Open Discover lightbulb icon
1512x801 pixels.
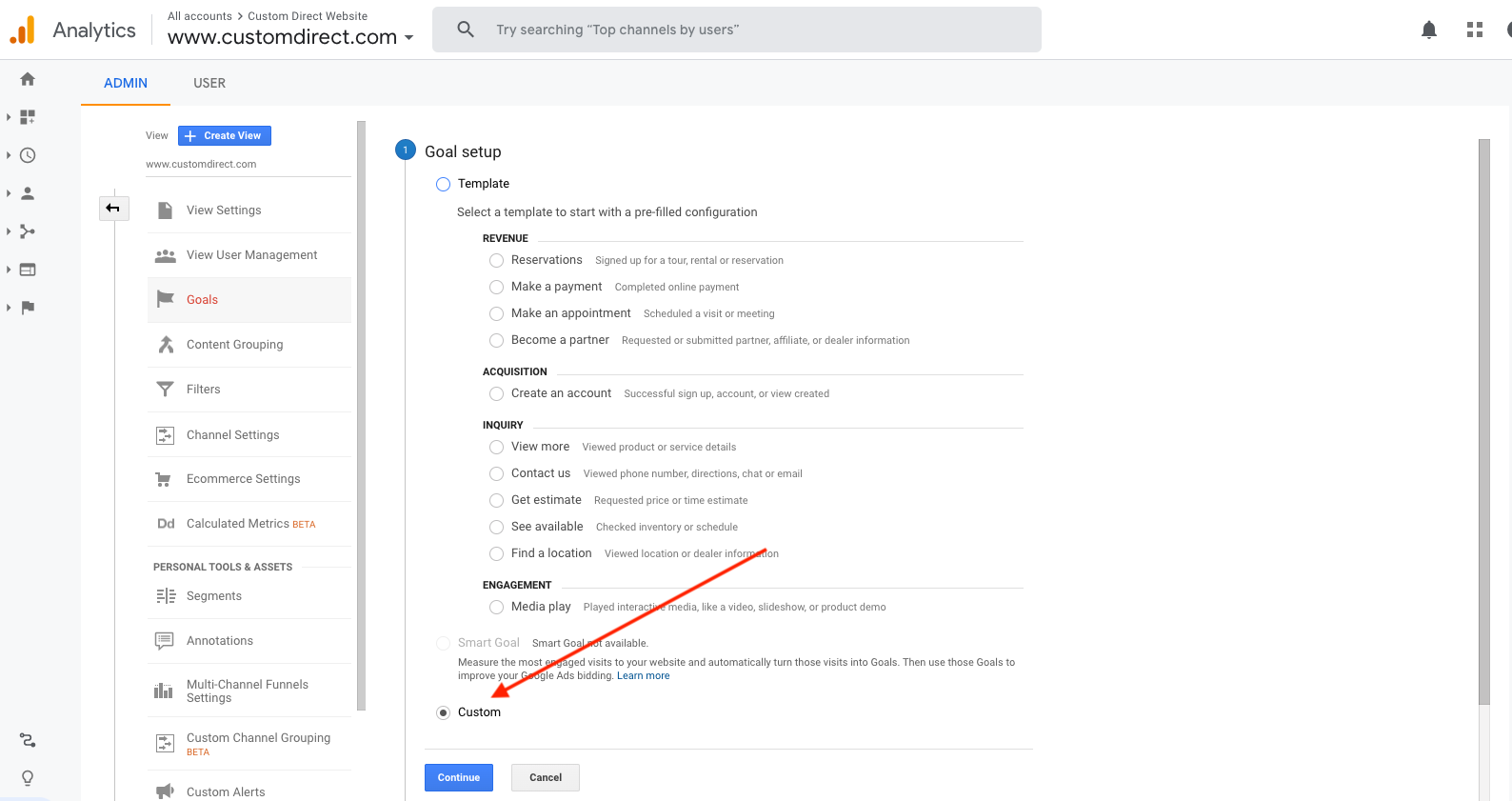pos(28,778)
